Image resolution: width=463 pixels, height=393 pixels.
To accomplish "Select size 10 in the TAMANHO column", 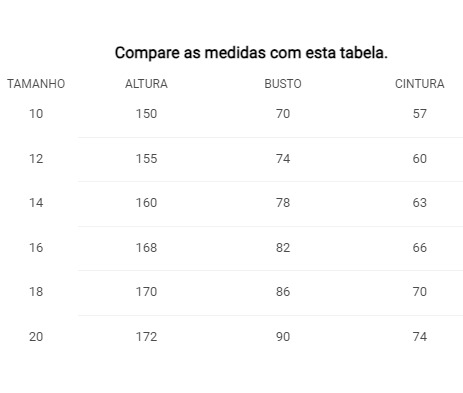I will [36, 114].
